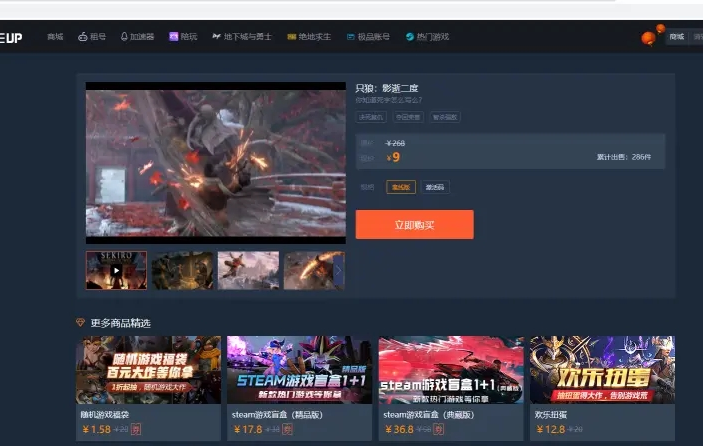Click the icon beside 地下城与勇士
The width and height of the screenshot is (703, 446).
[217, 36]
